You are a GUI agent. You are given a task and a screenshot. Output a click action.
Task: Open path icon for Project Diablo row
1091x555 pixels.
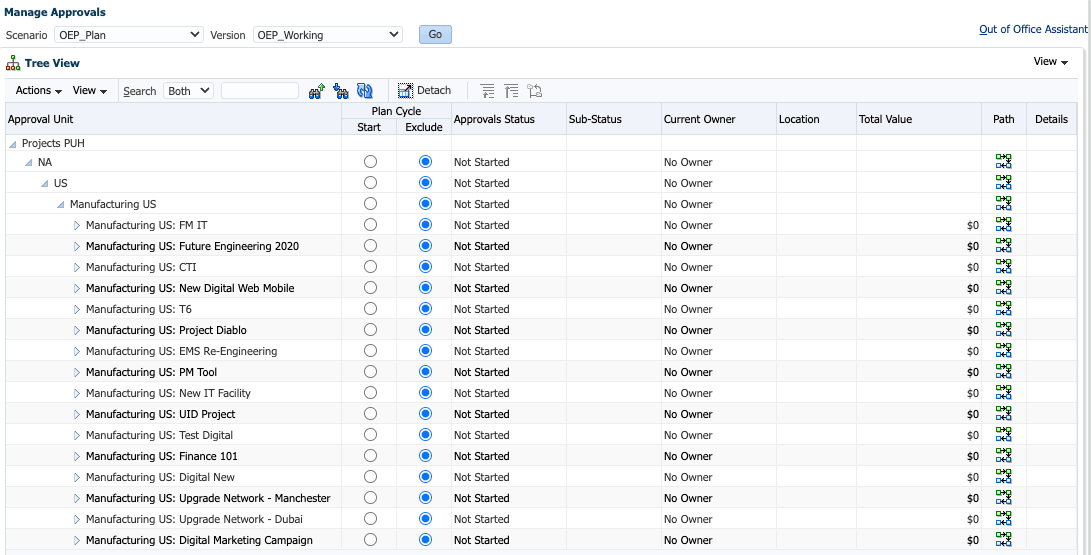1003,330
